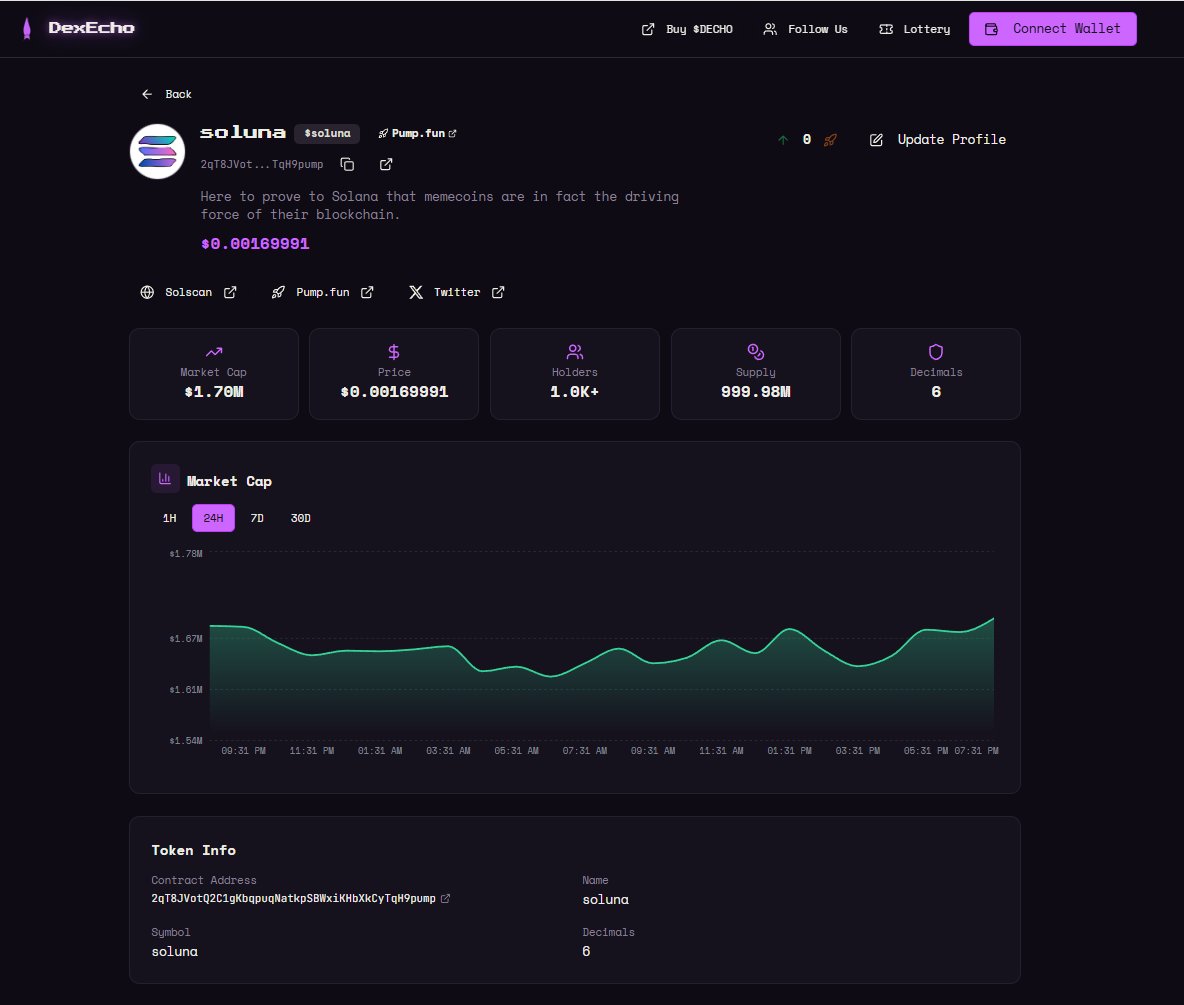Click the Market Cap $1.70M value
Screen dimensions: 1184x1005
214,392
